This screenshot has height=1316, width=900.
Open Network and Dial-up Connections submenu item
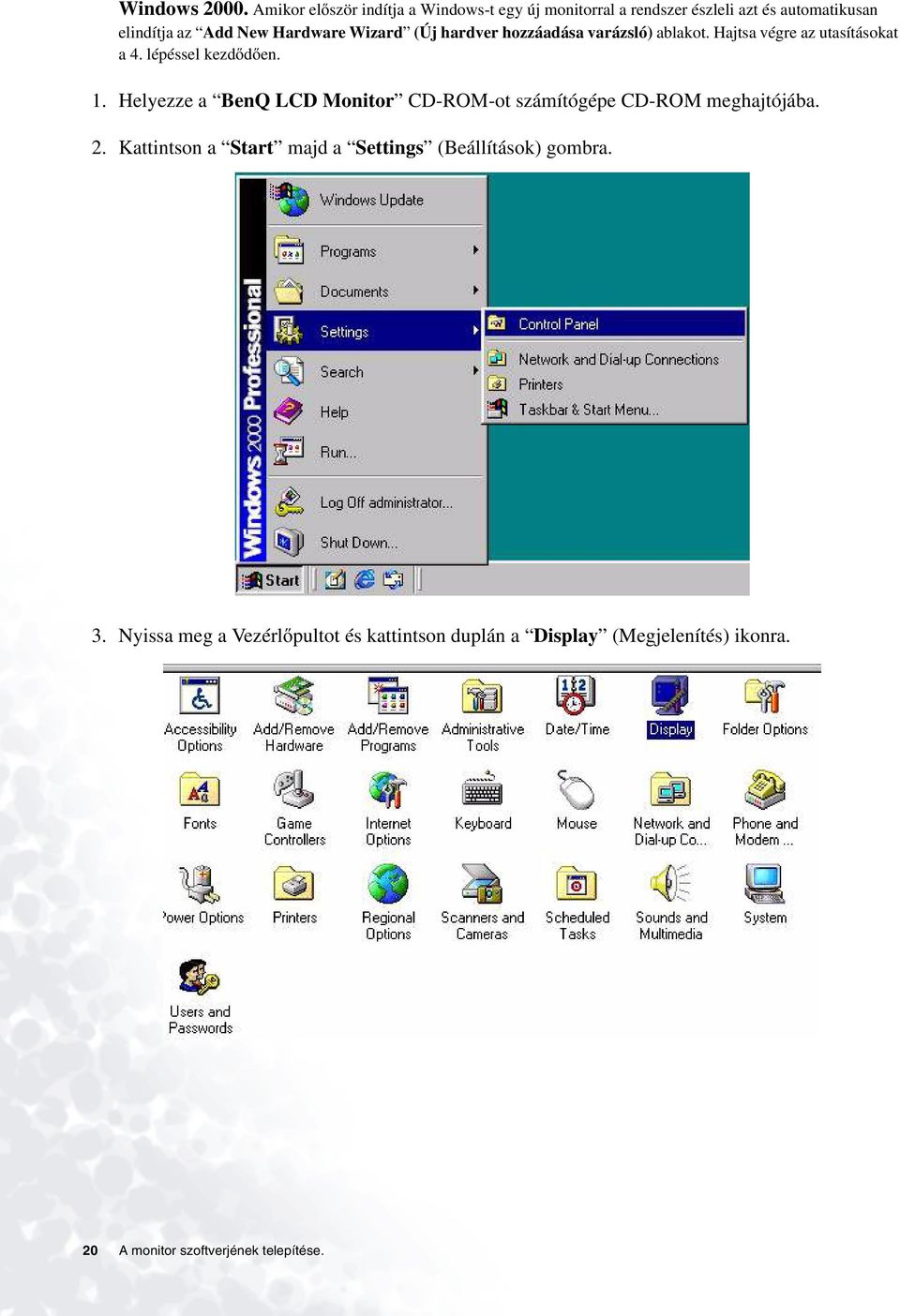(x=615, y=359)
